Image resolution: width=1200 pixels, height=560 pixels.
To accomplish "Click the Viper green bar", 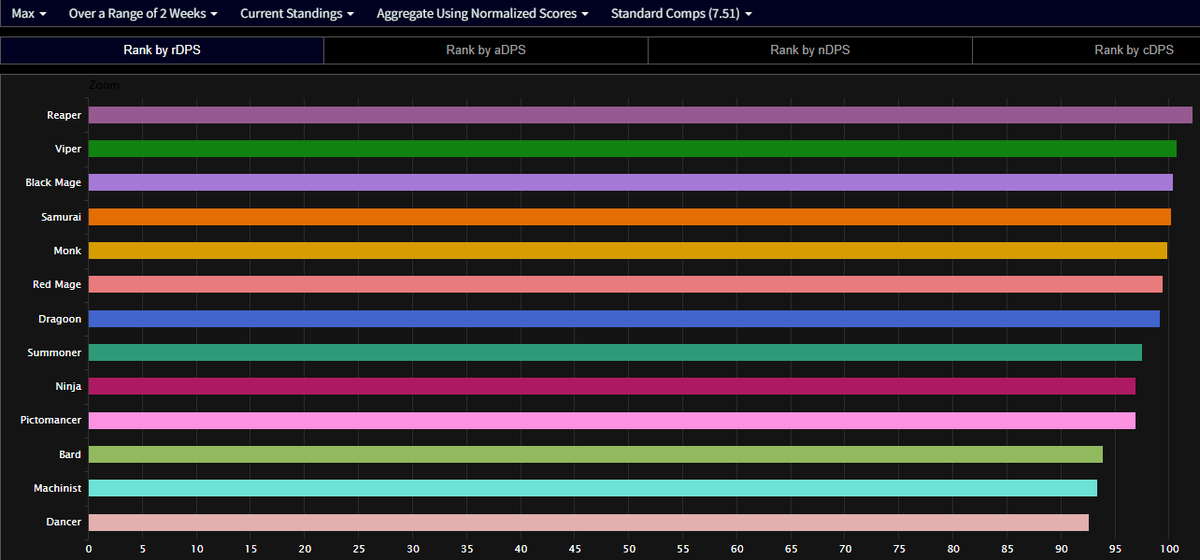I will pyautogui.click(x=632, y=149).
